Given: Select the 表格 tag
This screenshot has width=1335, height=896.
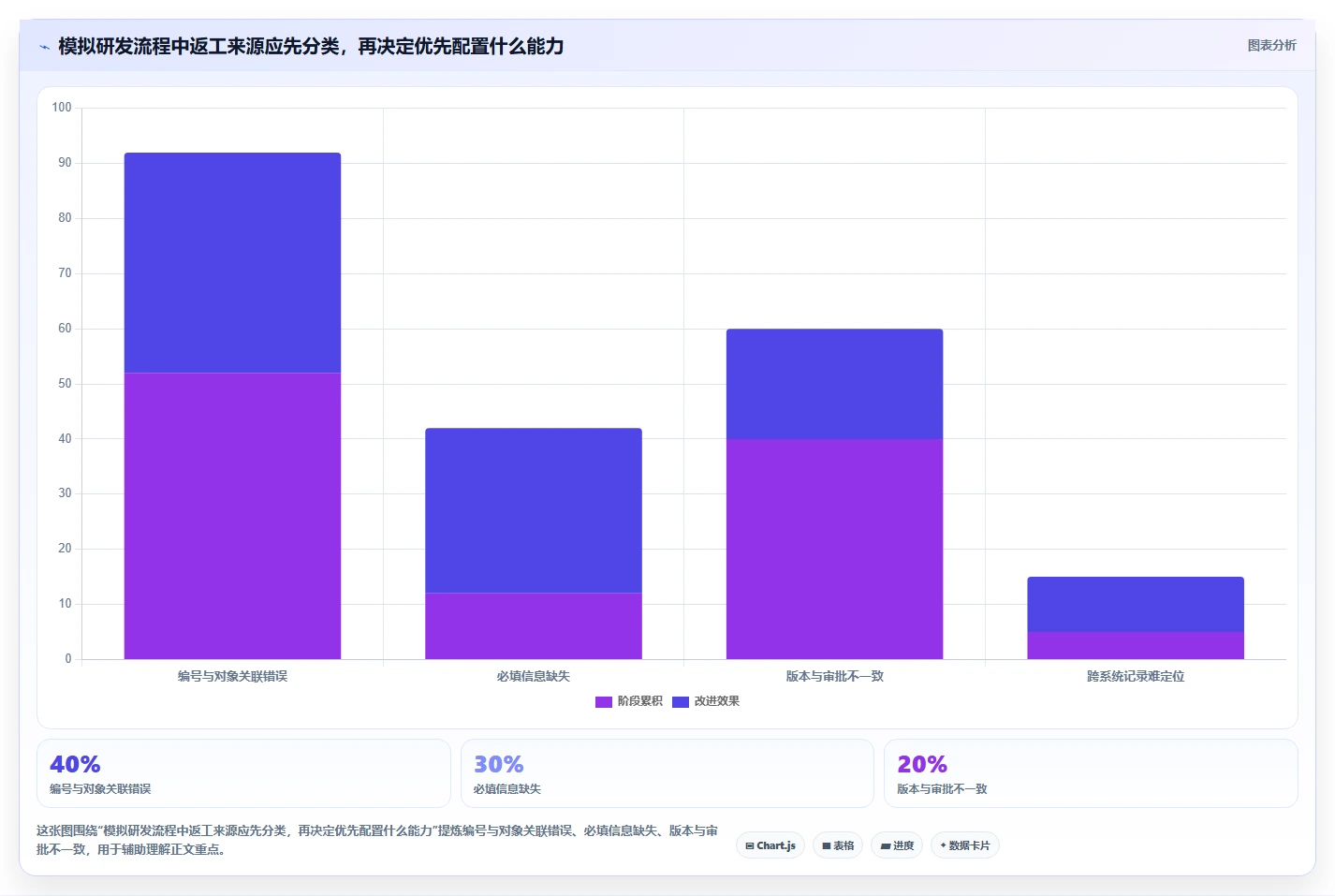Looking at the screenshot, I should (x=838, y=845).
